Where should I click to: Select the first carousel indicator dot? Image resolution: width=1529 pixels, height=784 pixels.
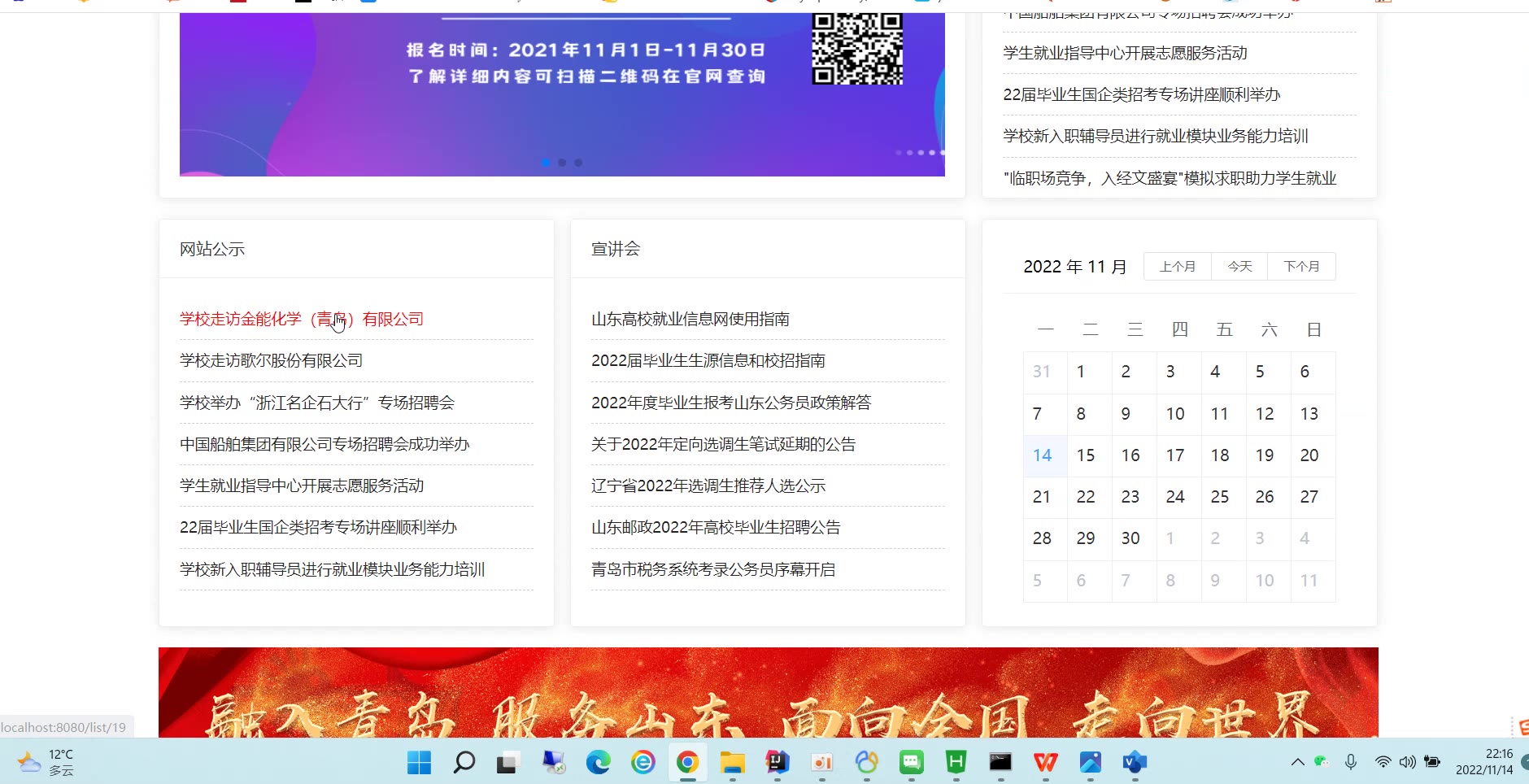(545, 163)
